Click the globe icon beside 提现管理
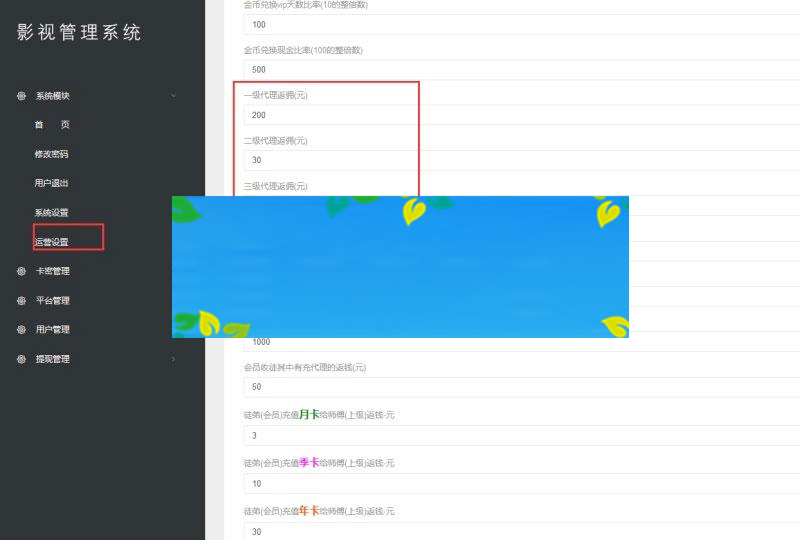Viewport: 800px width, 540px height. pyautogui.click(x=21, y=359)
